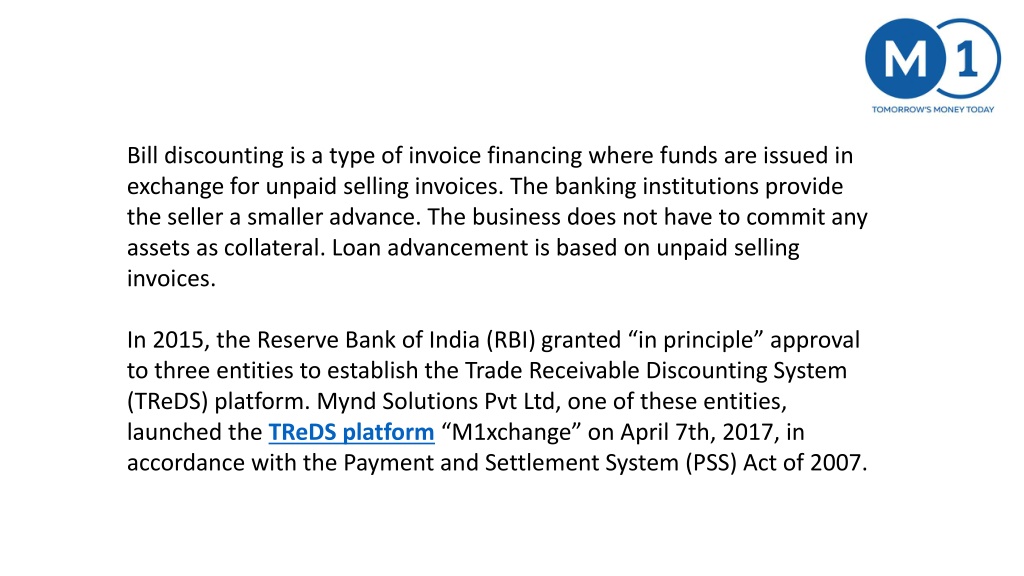This screenshot has height=576, width=1024.
Task: Click 'Trade Receivable Discounting System' text
Action: point(656,371)
